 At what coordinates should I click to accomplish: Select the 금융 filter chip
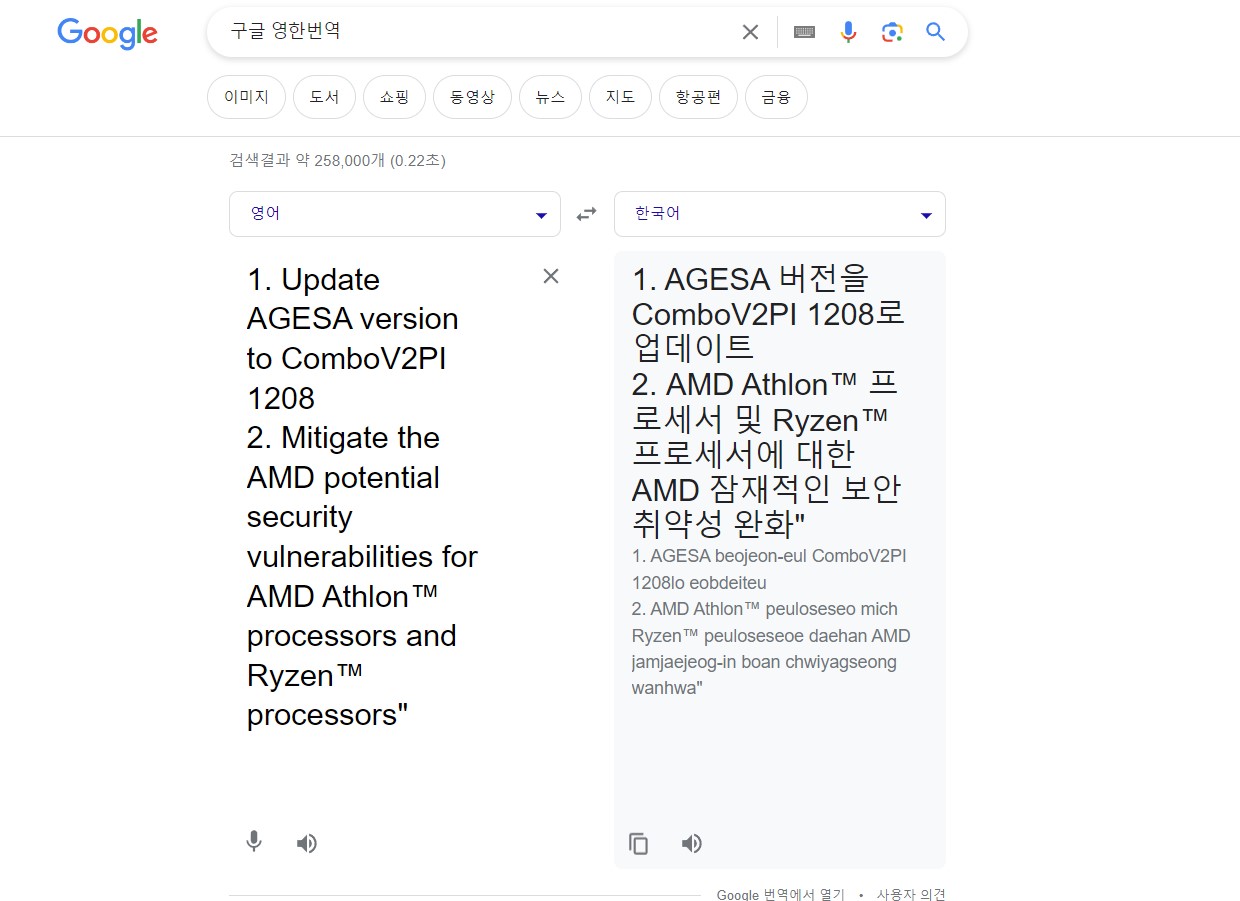(776, 97)
